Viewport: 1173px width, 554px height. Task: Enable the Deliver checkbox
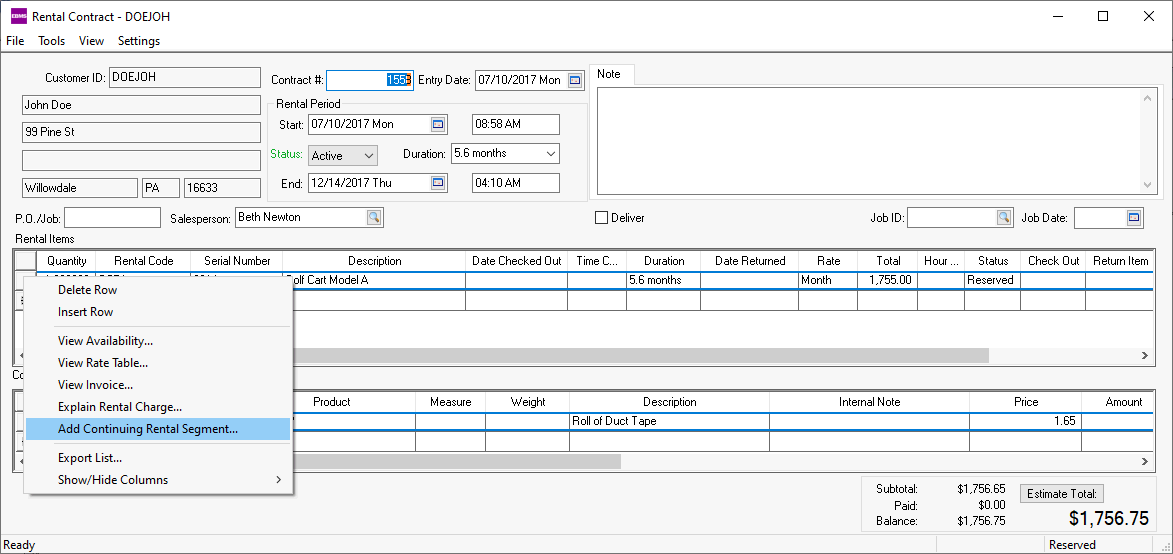602,217
